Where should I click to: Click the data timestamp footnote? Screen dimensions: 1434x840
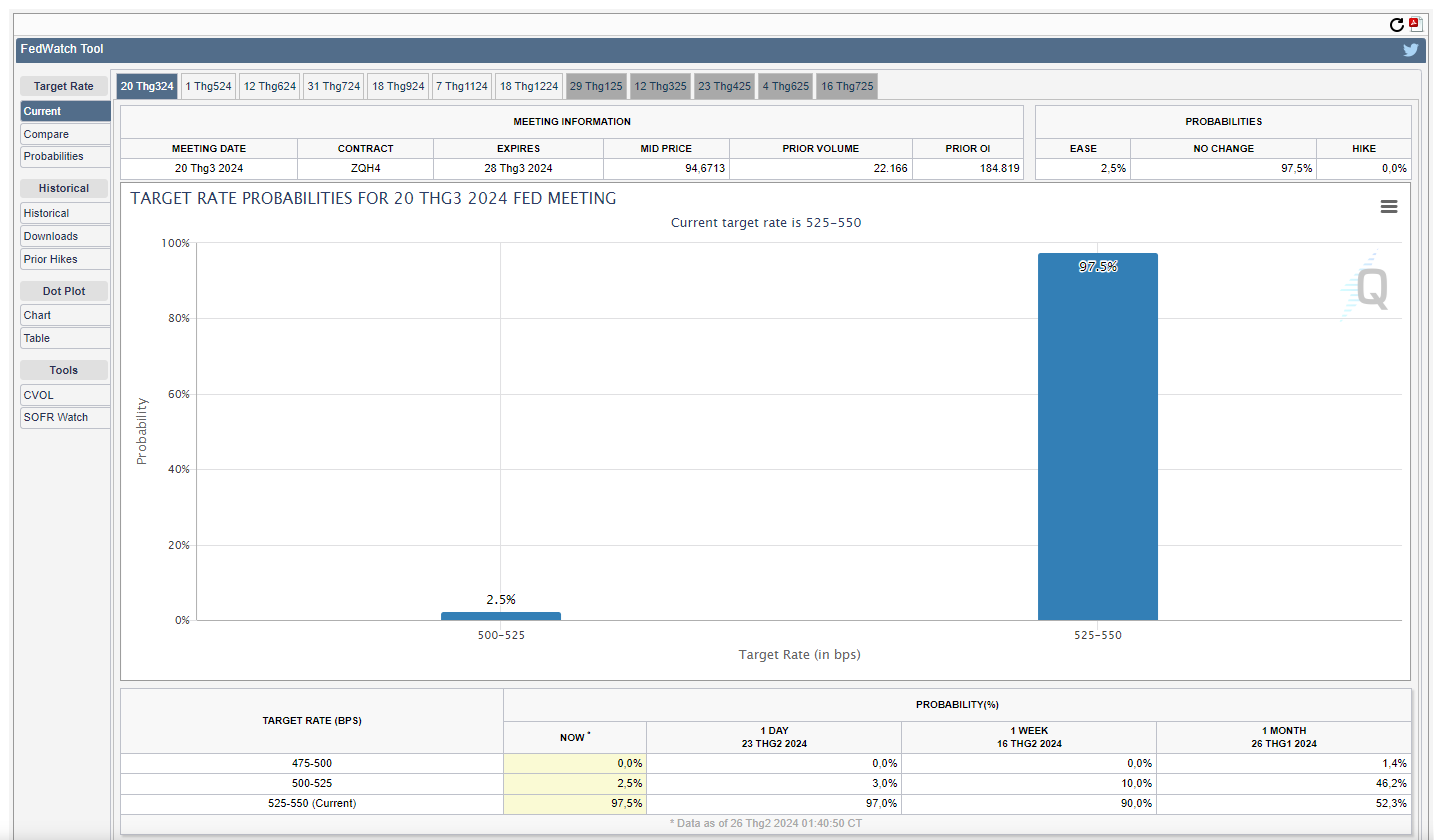(766, 823)
